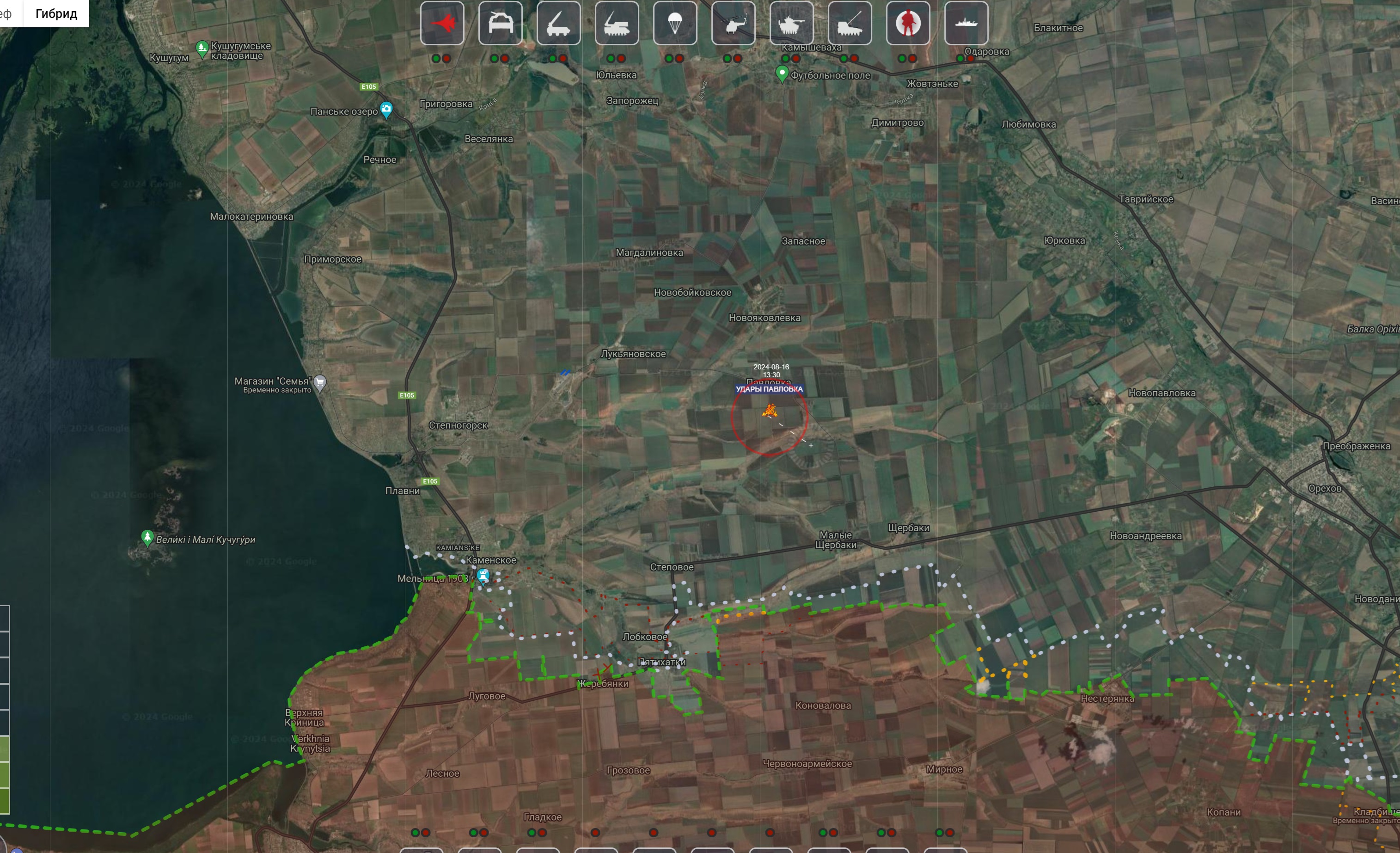
Task: Select the fighter jet aircraft icon
Action: point(442,23)
